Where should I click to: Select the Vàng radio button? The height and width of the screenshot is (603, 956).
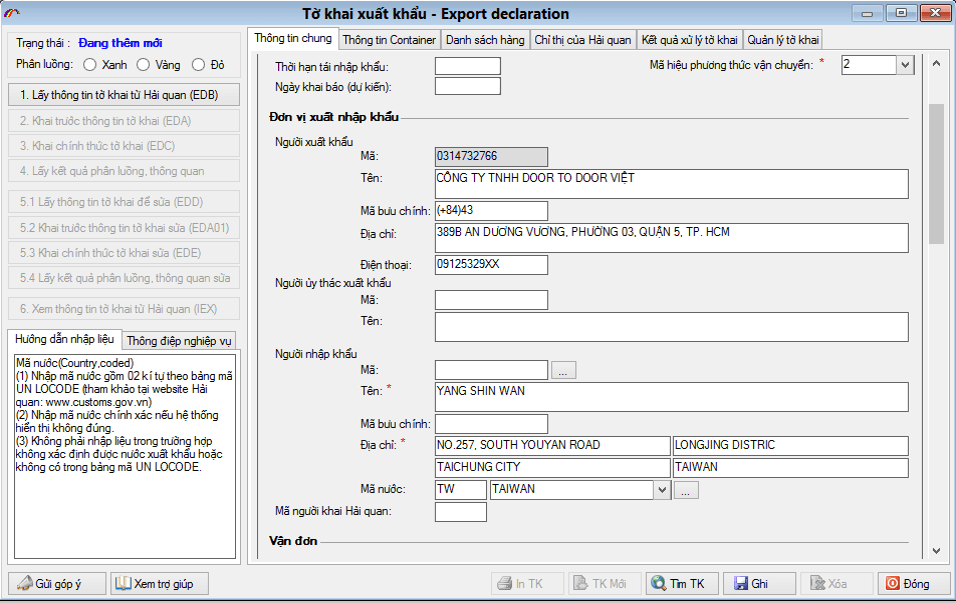pos(143,65)
